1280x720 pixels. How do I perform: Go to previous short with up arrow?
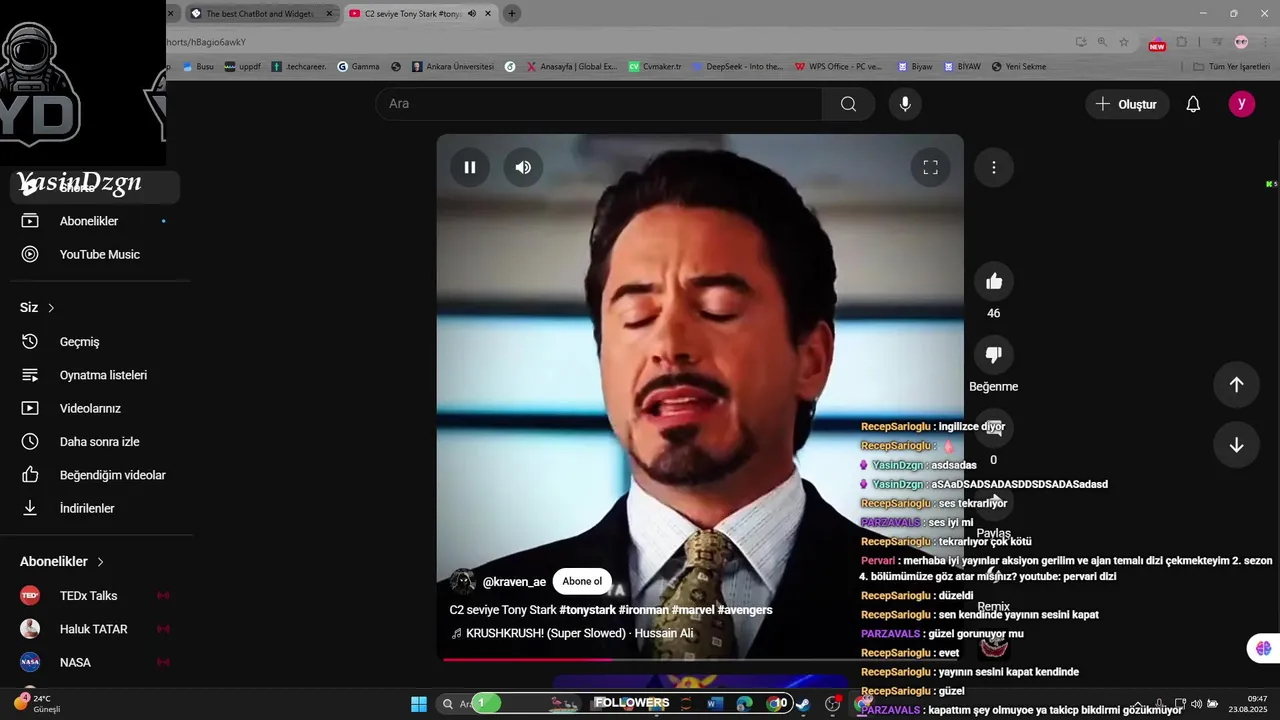click(x=1236, y=384)
